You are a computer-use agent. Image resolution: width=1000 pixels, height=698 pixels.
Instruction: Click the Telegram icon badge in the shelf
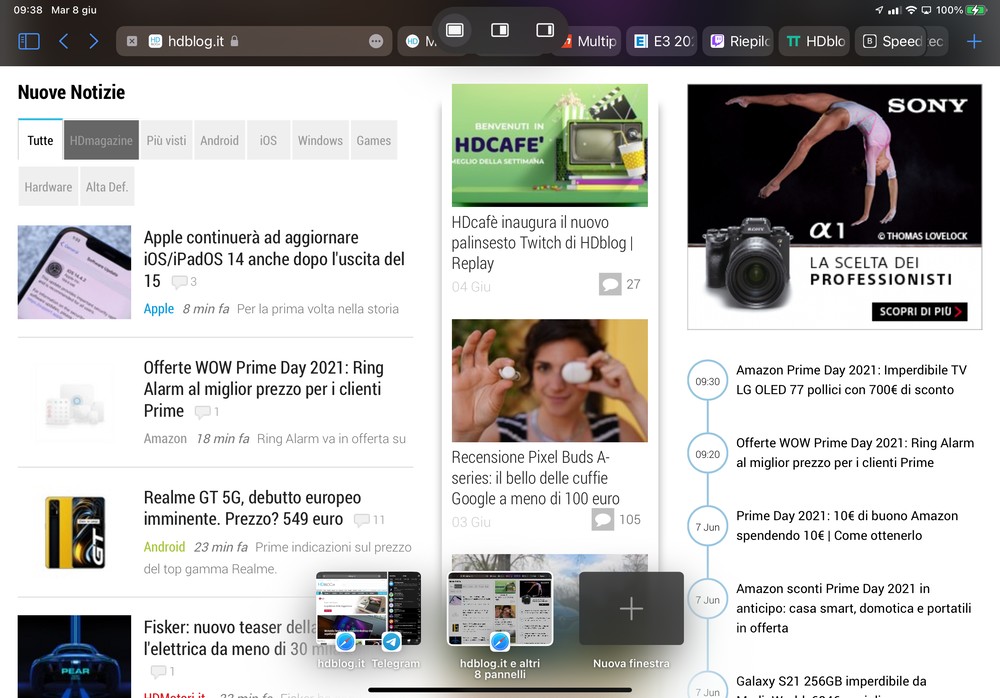(x=392, y=641)
